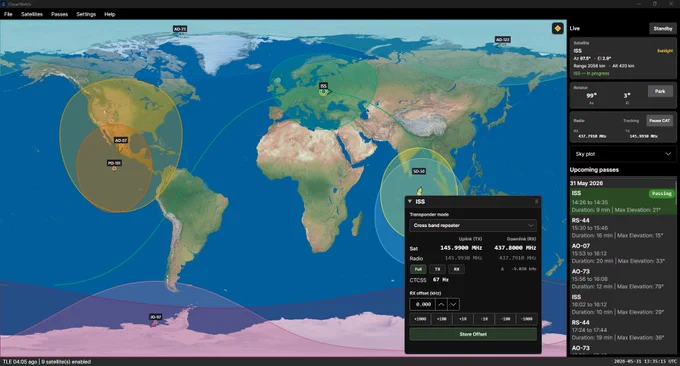Open the Passes menu
This screenshot has width=680, height=366.
(x=59, y=14)
